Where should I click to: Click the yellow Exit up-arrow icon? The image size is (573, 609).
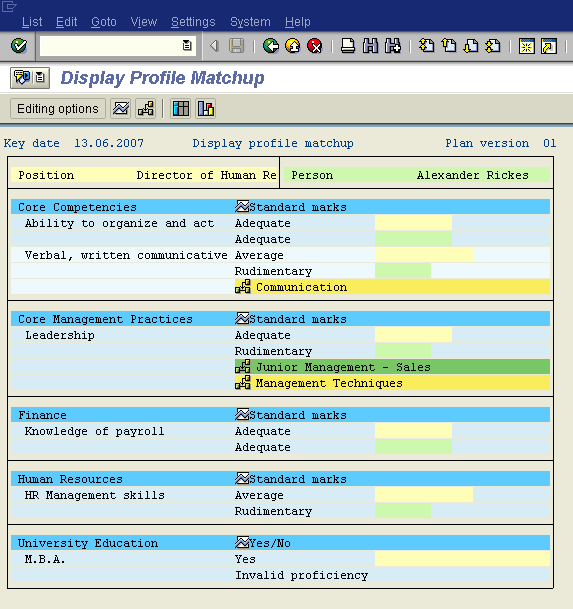(293, 46)
